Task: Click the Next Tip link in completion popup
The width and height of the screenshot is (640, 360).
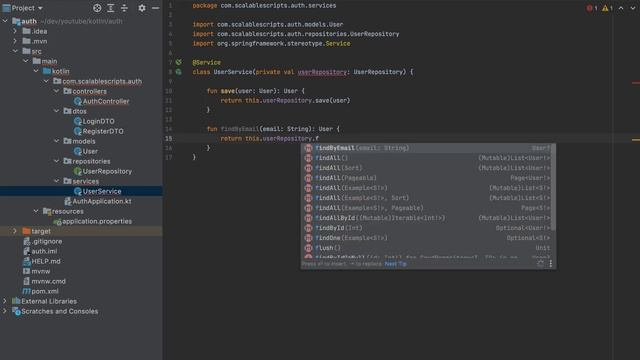Action: point(395,264)
